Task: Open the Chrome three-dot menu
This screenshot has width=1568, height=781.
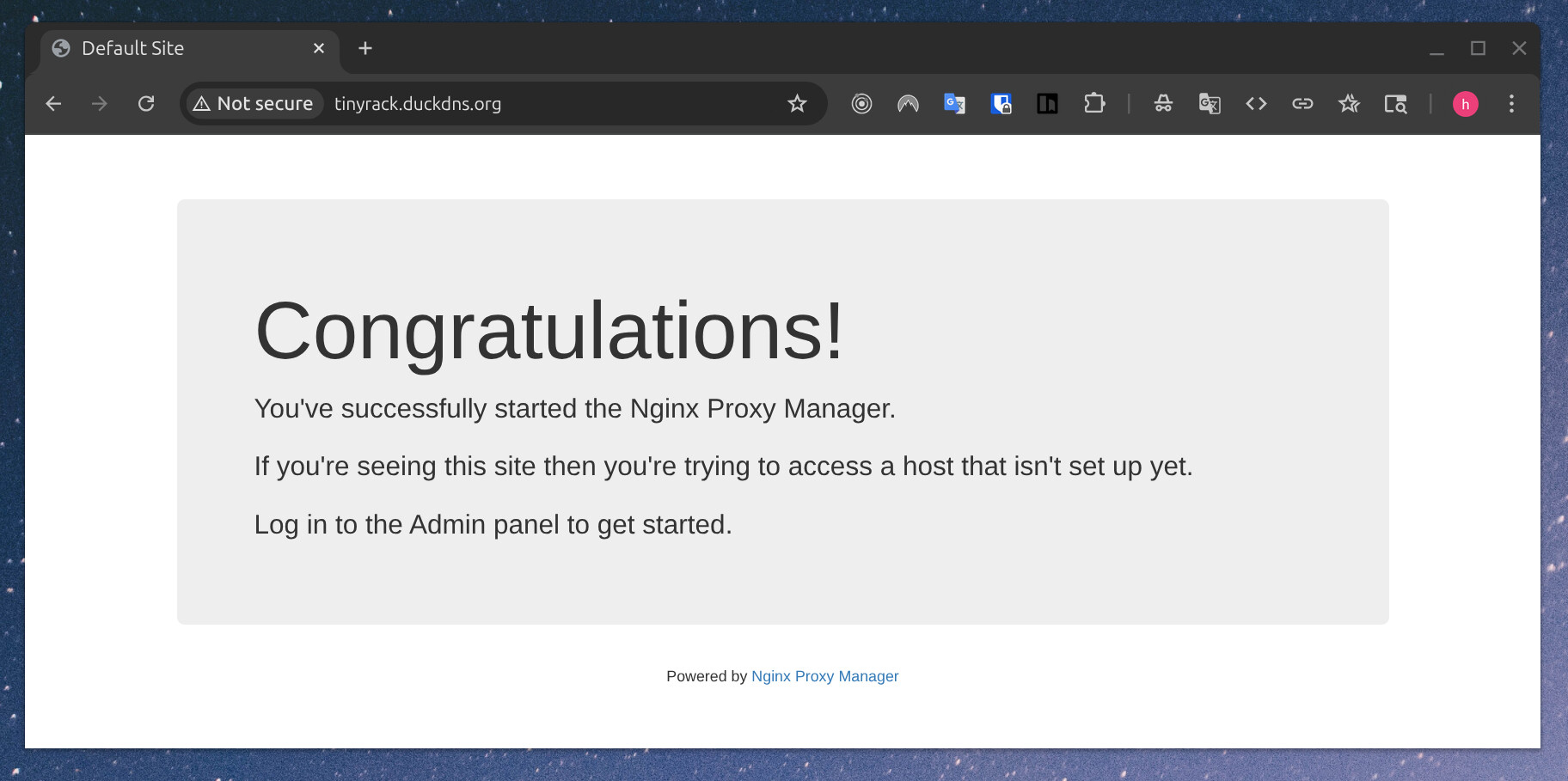Action: click(1511, 104)
